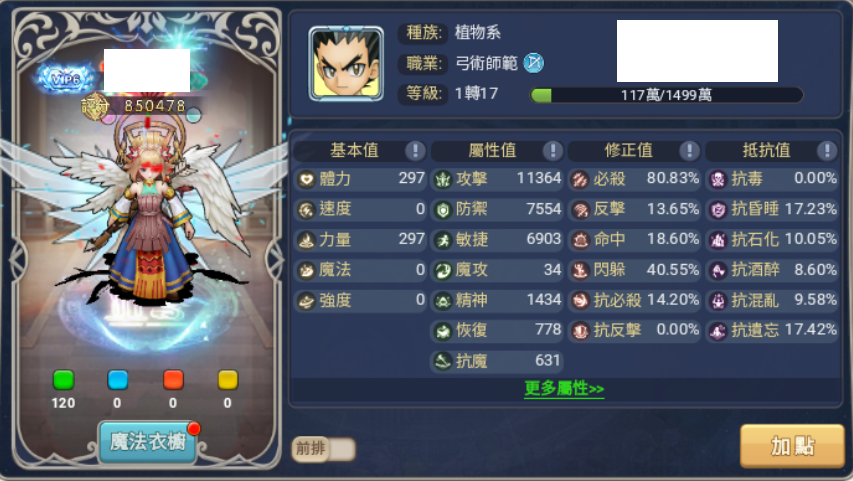The width and height of the screenshot is (853, 481).
Task: Click the info icon beside 抵抗值
Action: coord(827,151)
